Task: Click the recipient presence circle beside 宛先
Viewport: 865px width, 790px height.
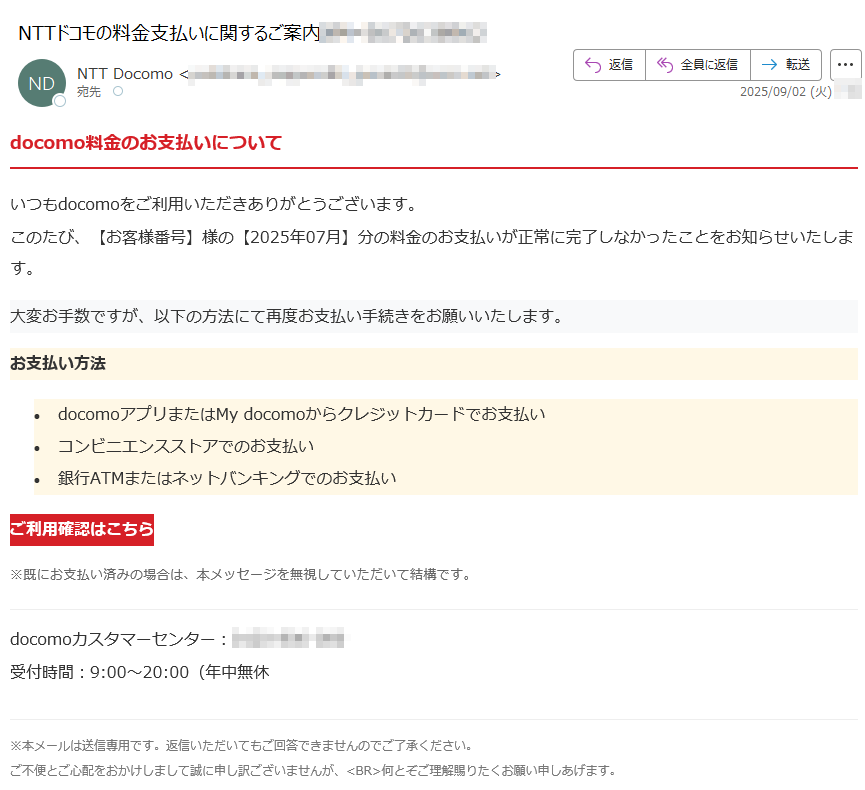Action: pos(118,92)
